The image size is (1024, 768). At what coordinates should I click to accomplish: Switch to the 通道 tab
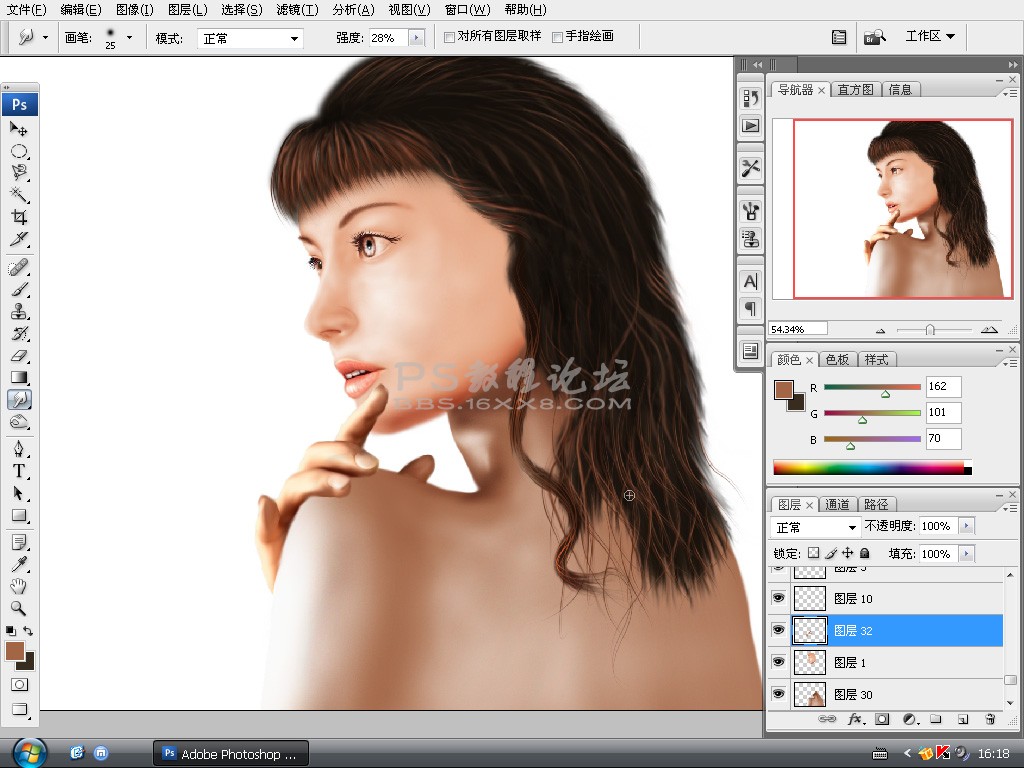(x=837, y=504)
